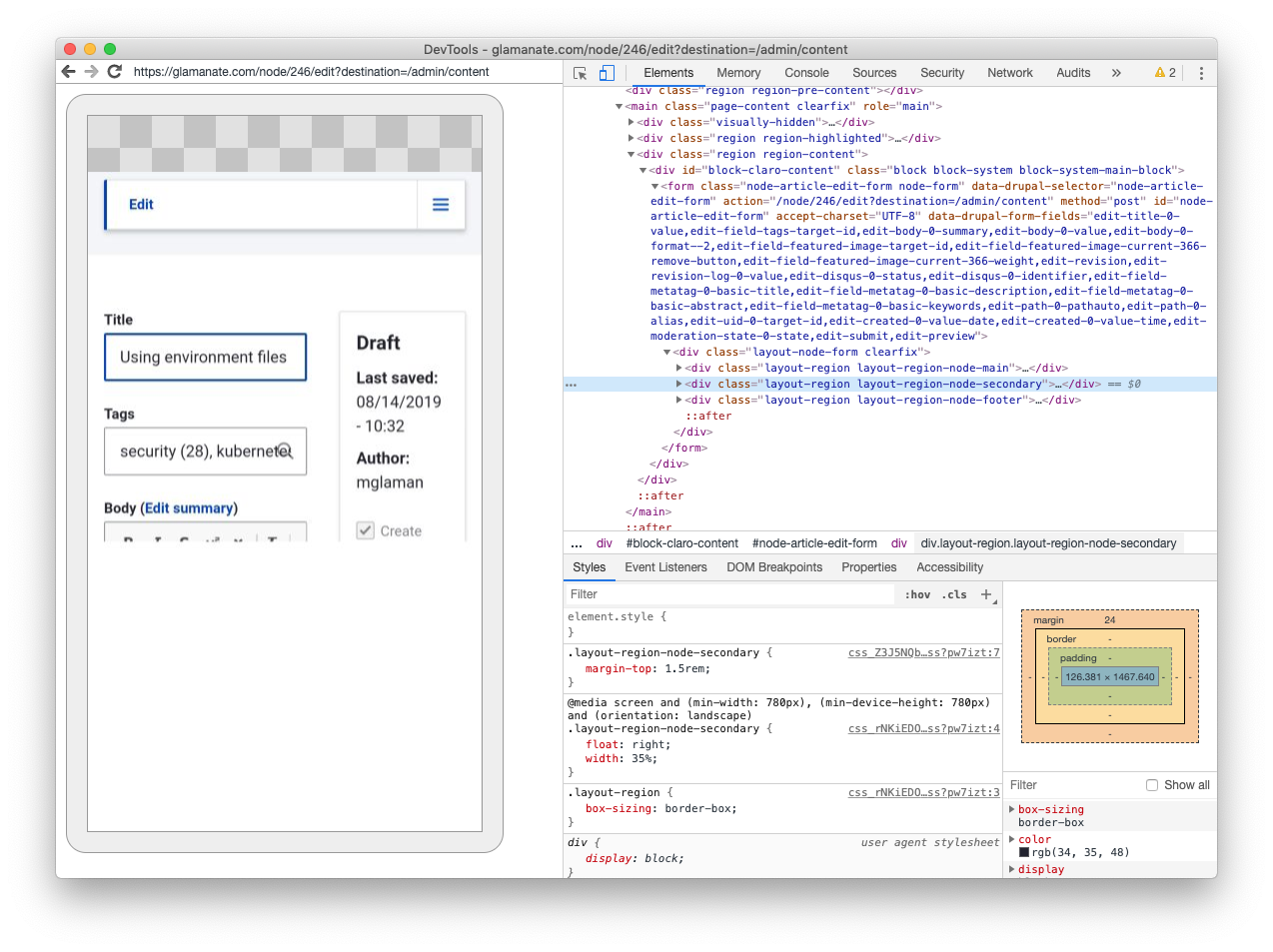
Task: Expand the layout-region-node-main div
Action: pyautogui.click(x=679, y=369)
